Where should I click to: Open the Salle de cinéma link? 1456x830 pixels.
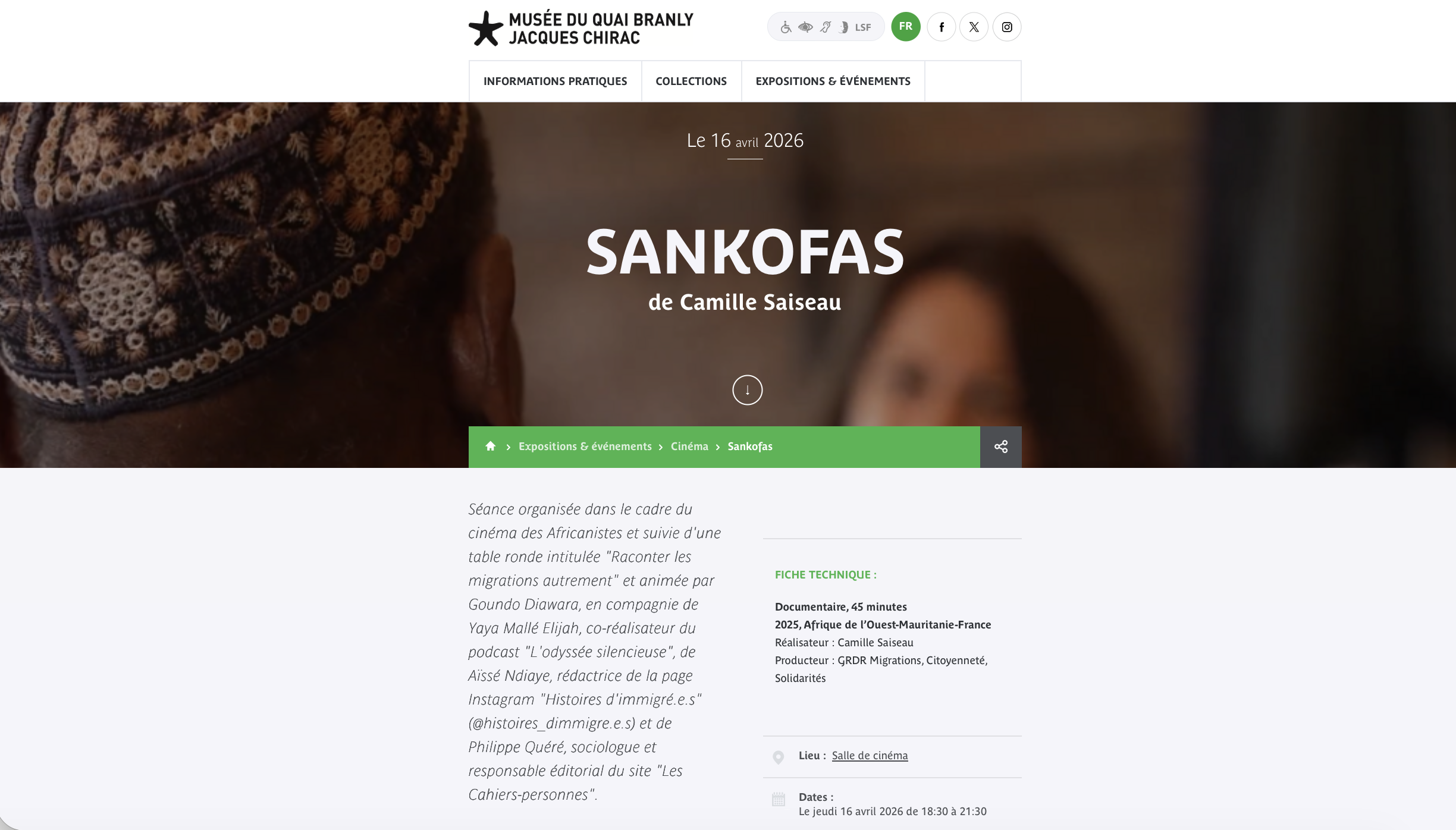[870, 756]
